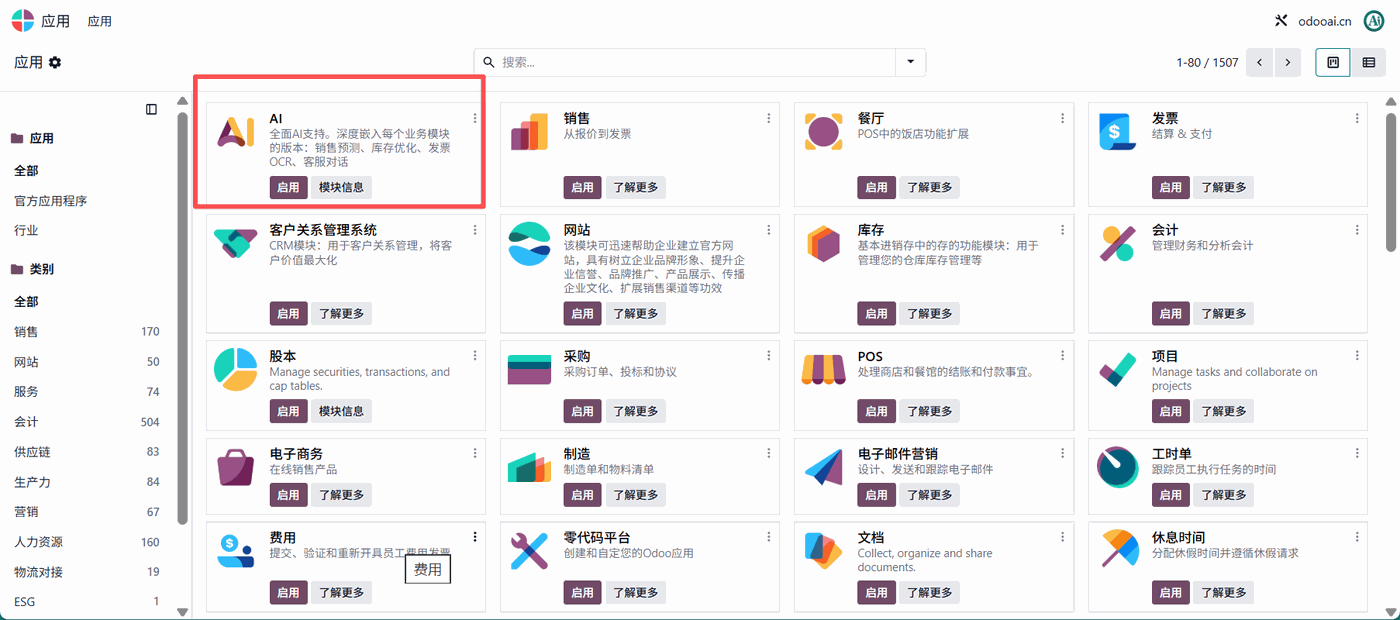Image resolution: width=1400 pixels, height=620 pixels.
Task: Switch to kanban view
Action: coord(1333,62)
